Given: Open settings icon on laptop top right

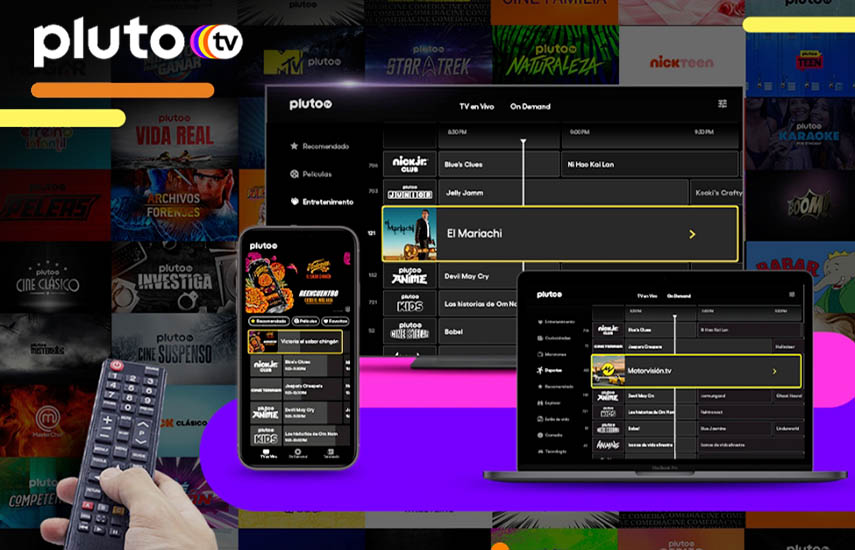Looking at the screenshot, I should [x=792, y=294].
